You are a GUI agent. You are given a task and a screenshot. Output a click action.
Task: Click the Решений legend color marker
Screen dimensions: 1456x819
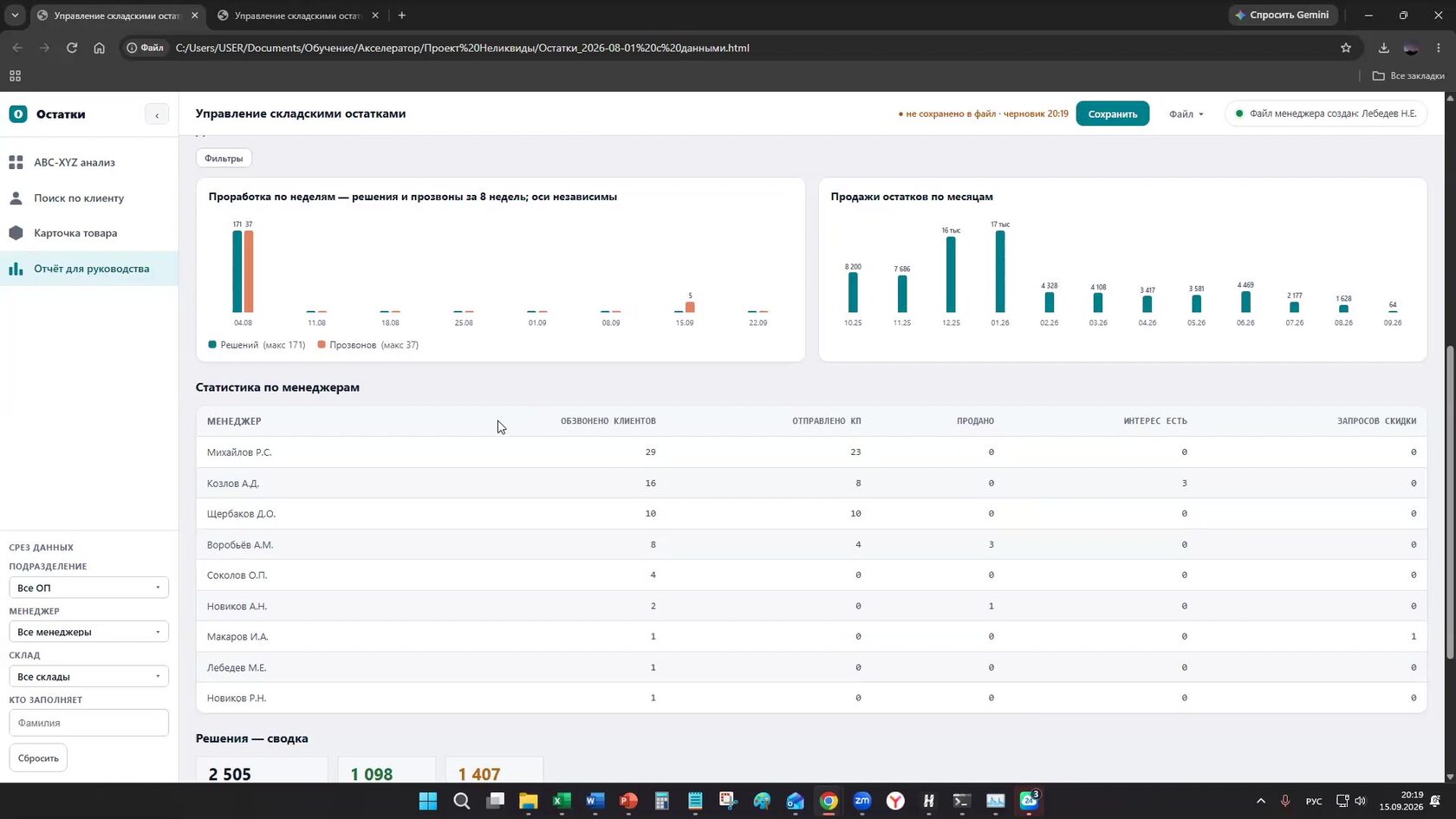212,345
